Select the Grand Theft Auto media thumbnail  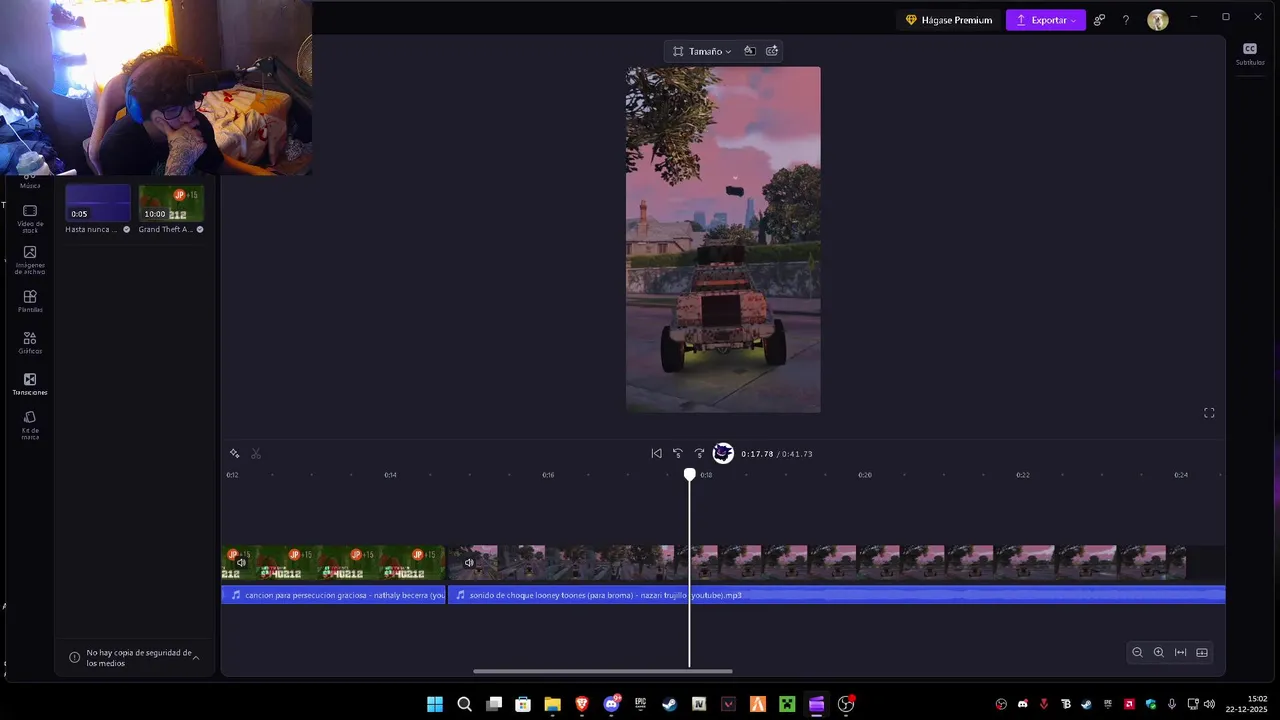[x=171, y=203]
